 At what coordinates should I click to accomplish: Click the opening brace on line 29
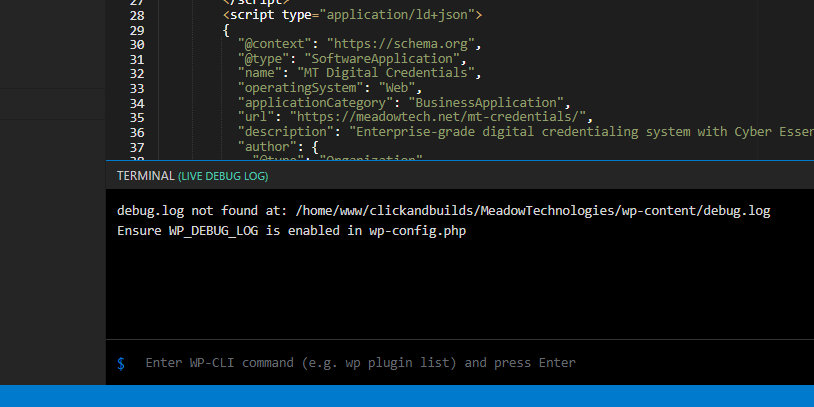coord(226,30)
